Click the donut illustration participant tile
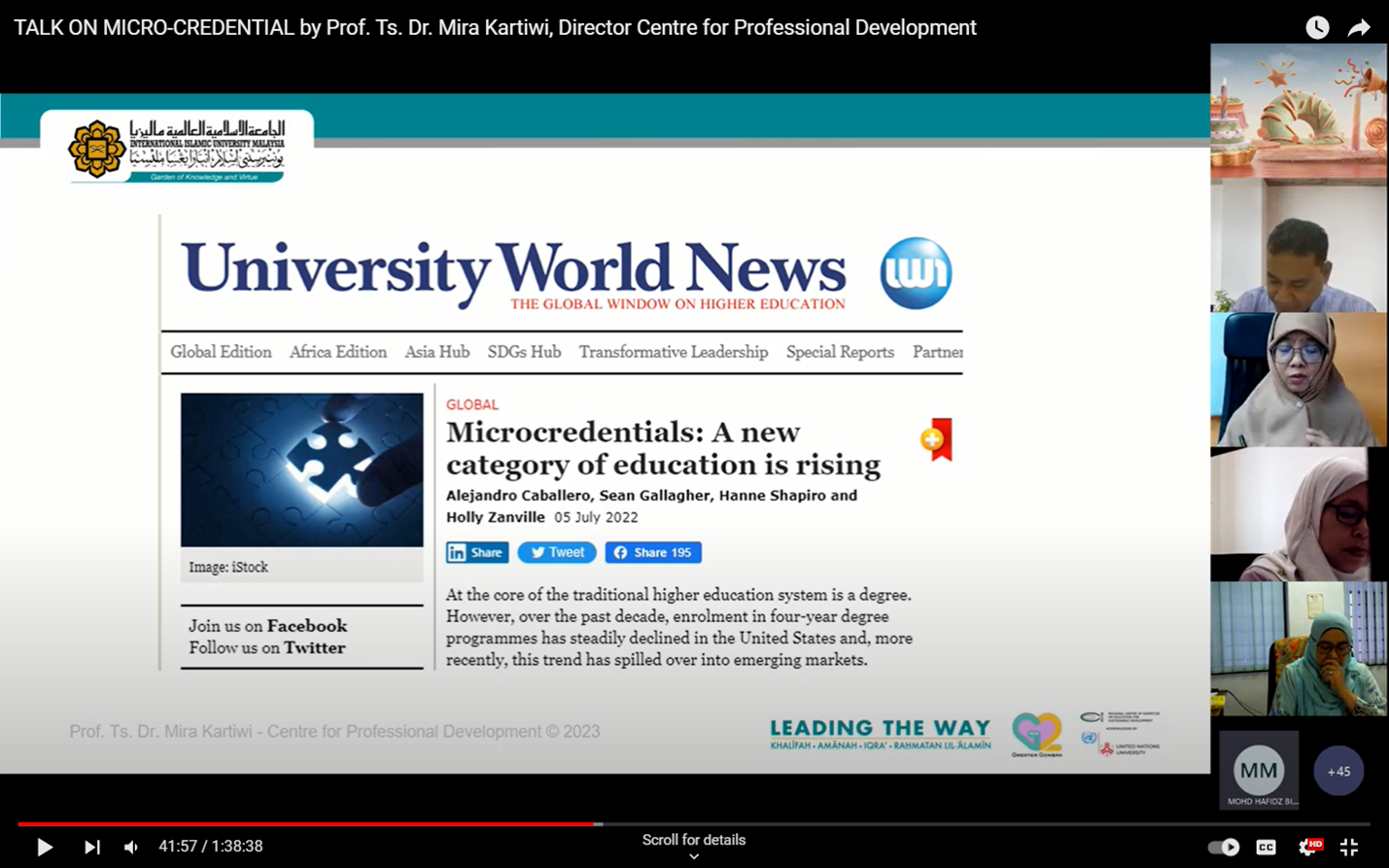The width and height of the screenshot is (1389, 868). click(x=1298, y=111)
